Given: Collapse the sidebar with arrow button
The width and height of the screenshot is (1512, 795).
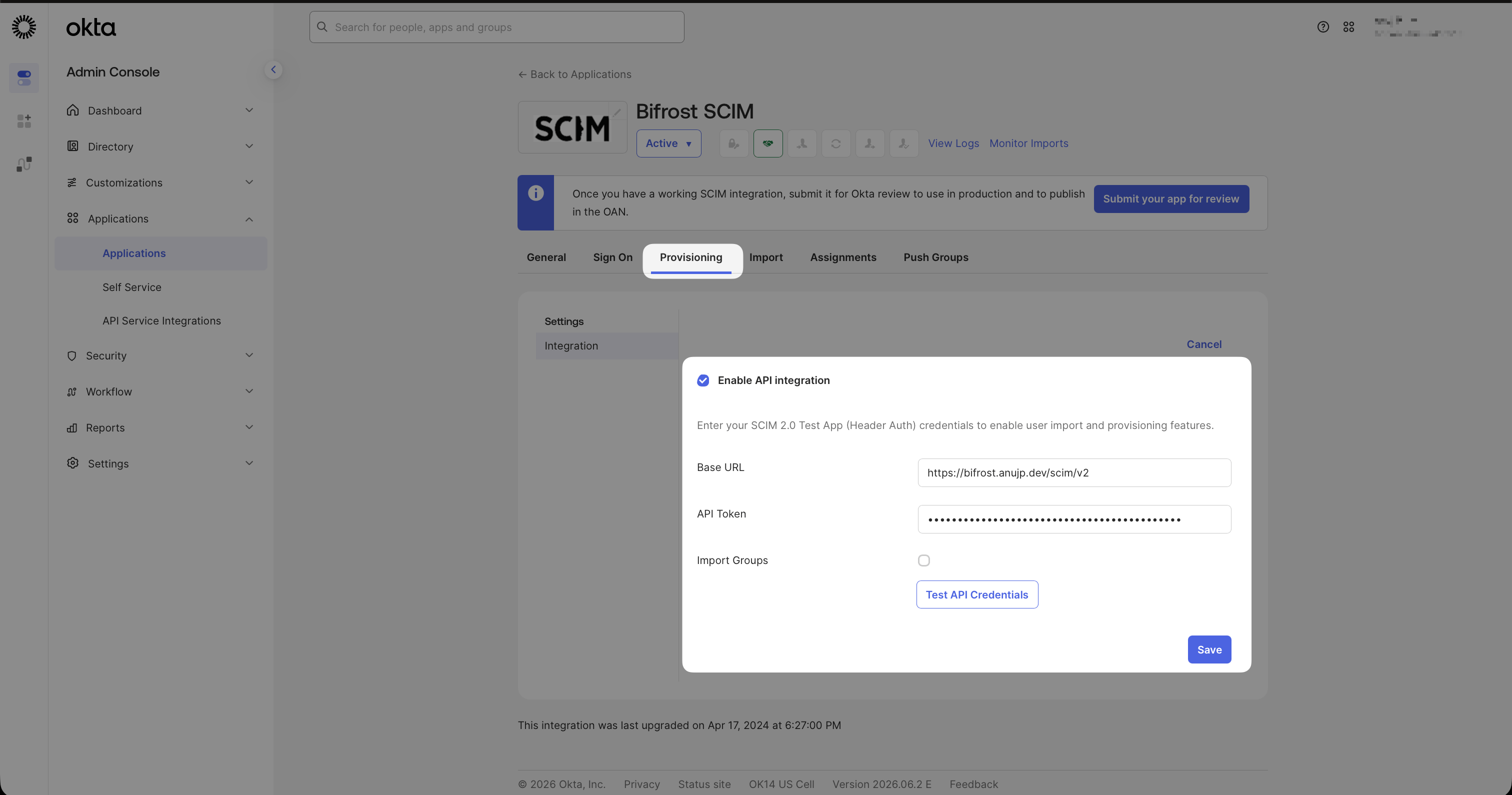Looking at the screenshot, I should [273, 70].
